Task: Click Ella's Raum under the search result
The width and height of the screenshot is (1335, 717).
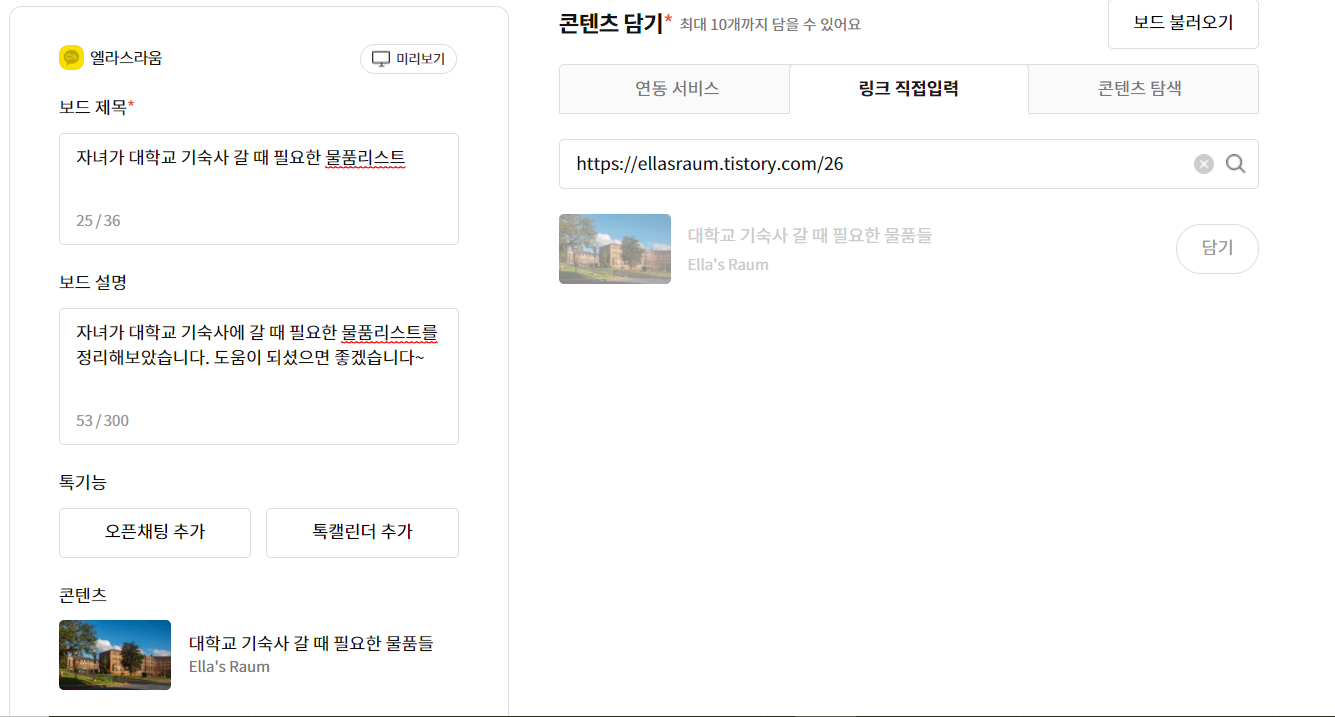Action: tap(728, 265)
